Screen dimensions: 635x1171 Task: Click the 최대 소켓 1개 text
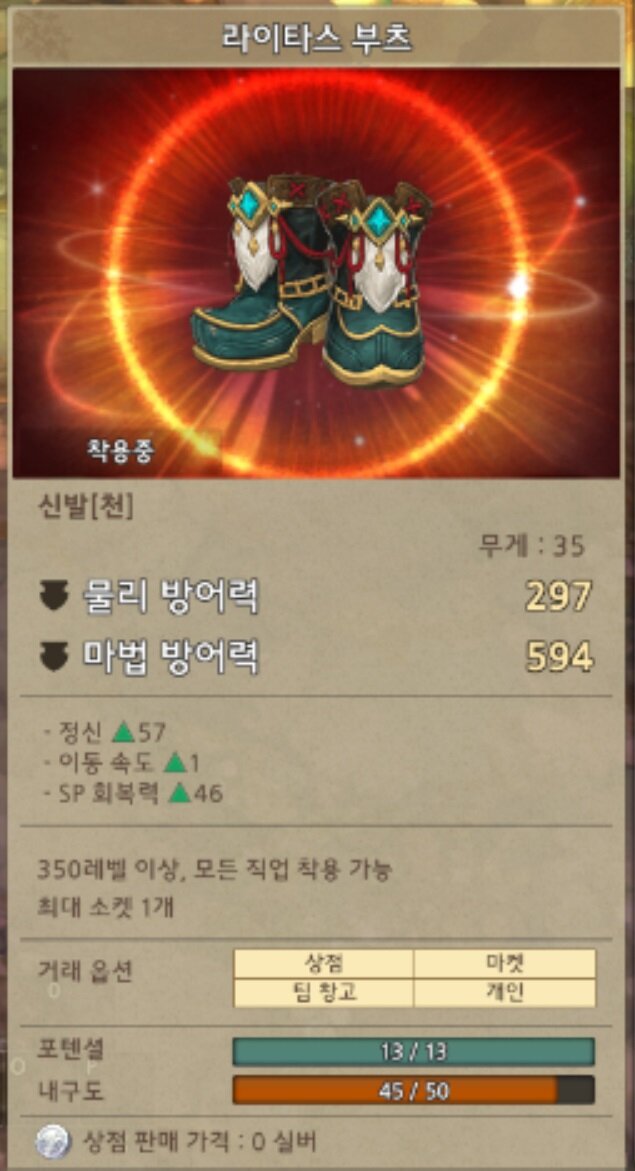coord(106,907)
